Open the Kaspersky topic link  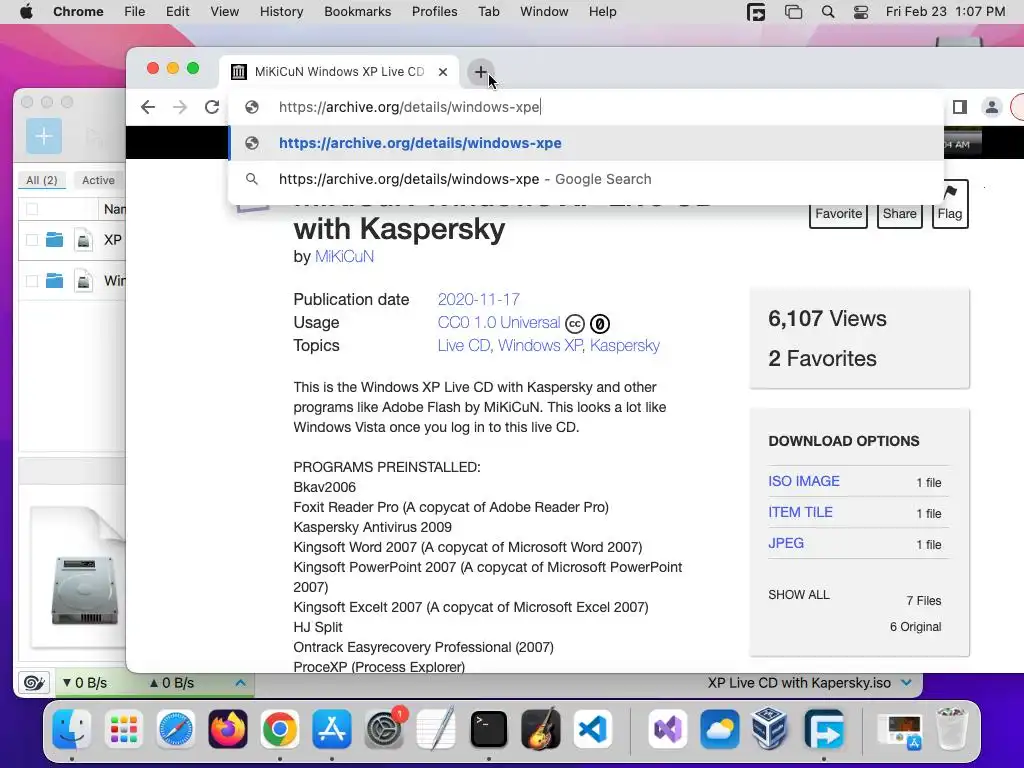(625, 345)
